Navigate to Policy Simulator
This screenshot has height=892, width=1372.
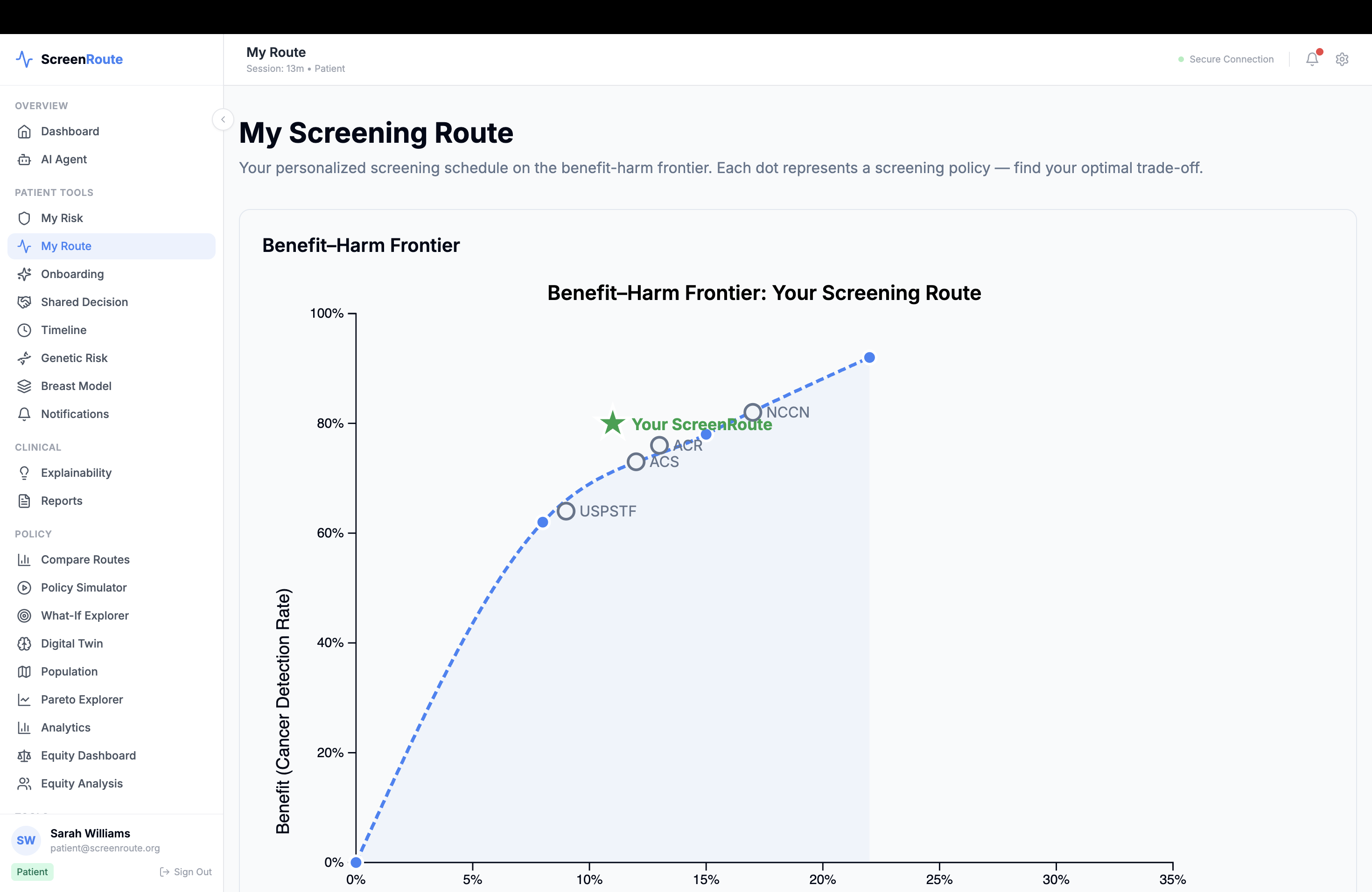[x=84, y=588]
